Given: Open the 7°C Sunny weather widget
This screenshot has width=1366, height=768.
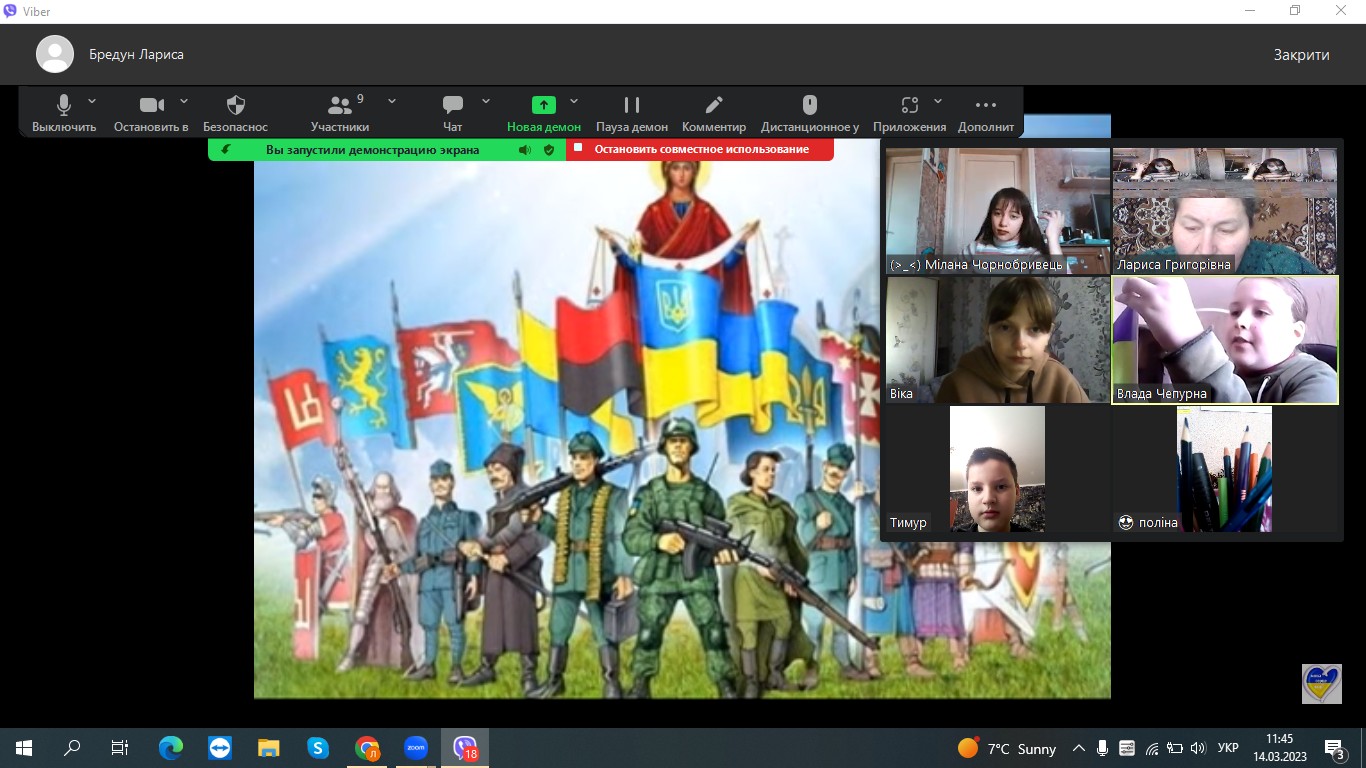Looking at the screenshot, I should tap(1006, 748).
